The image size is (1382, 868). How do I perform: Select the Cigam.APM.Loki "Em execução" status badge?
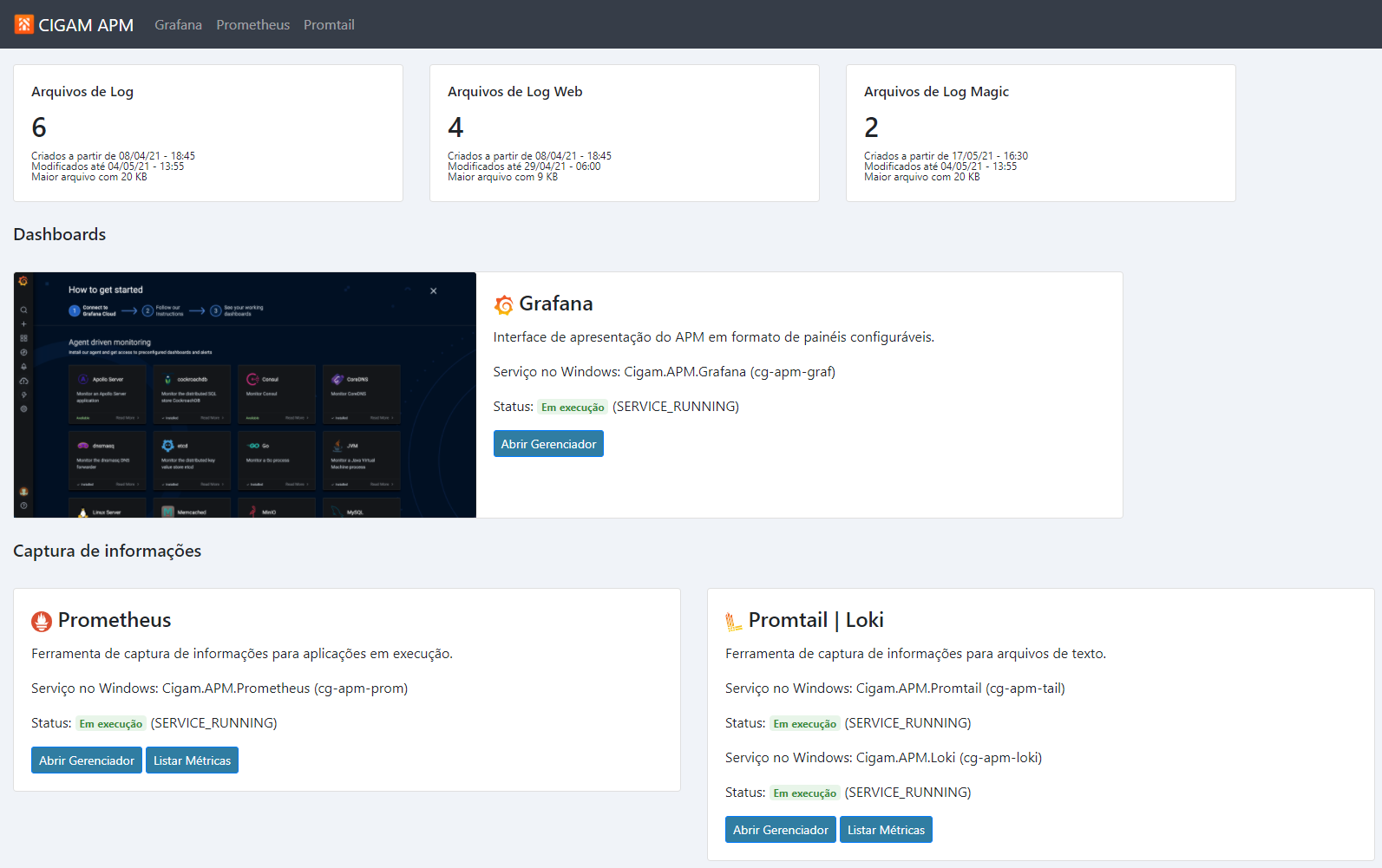805,793
